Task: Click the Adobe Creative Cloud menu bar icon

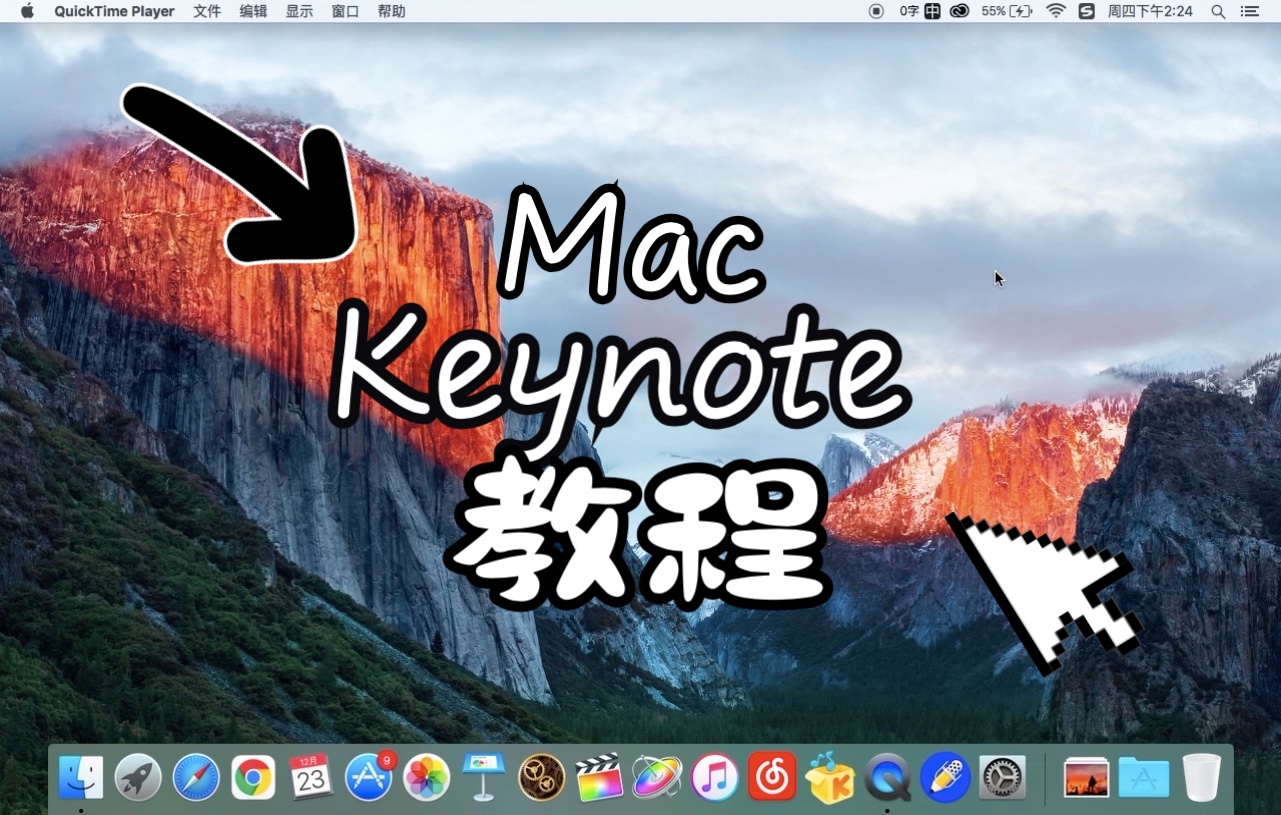Action: (x=959, y=11)
